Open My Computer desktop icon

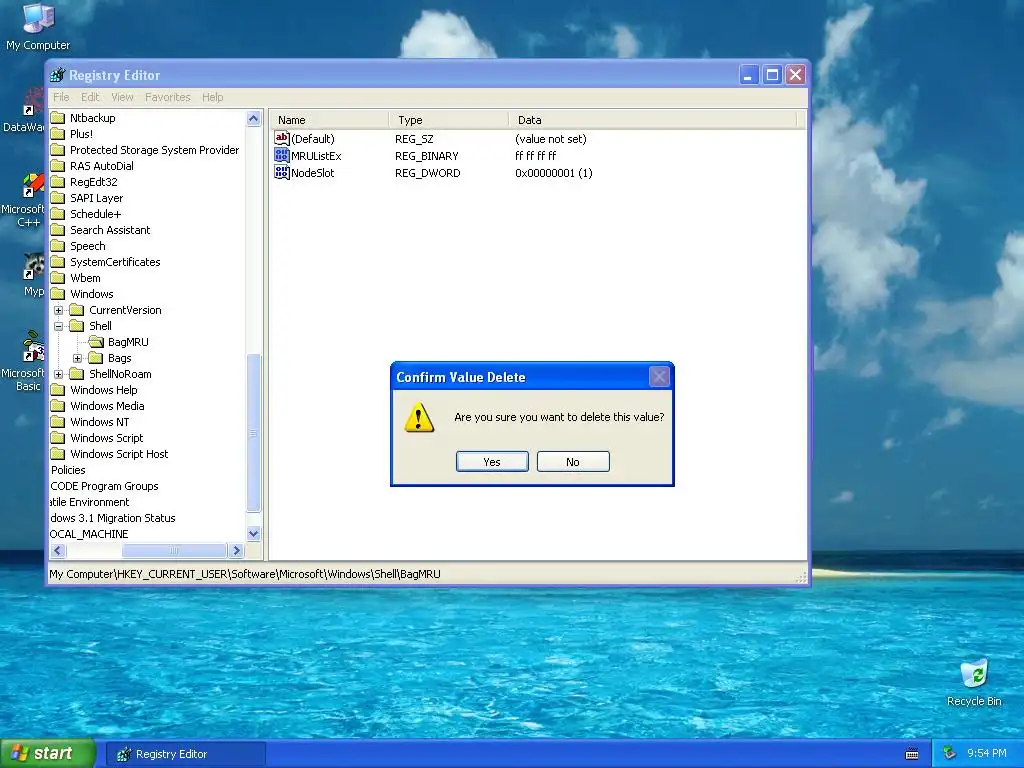[x=38, y=27]
